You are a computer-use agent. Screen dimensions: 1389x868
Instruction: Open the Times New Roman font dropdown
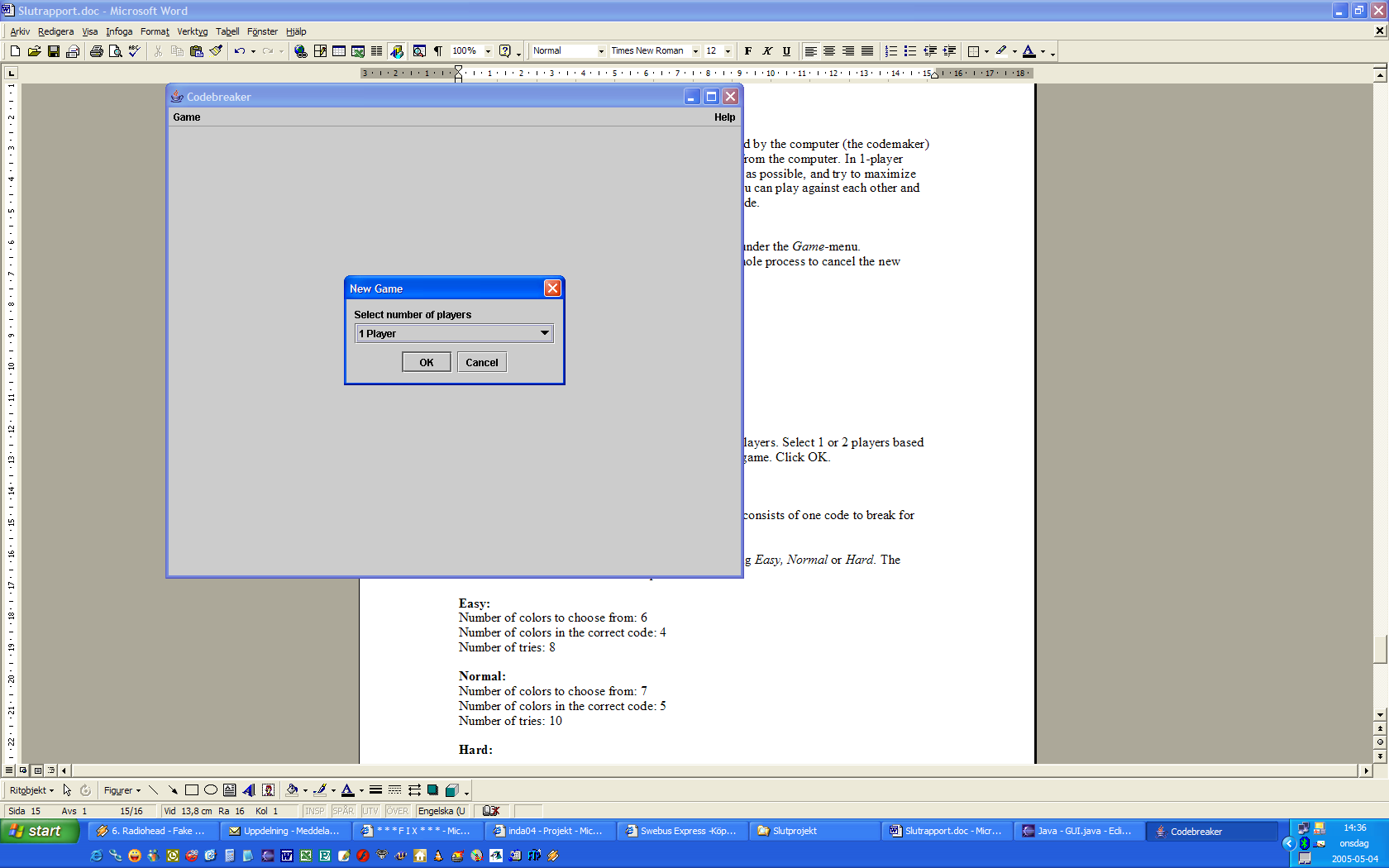point(695,51)
